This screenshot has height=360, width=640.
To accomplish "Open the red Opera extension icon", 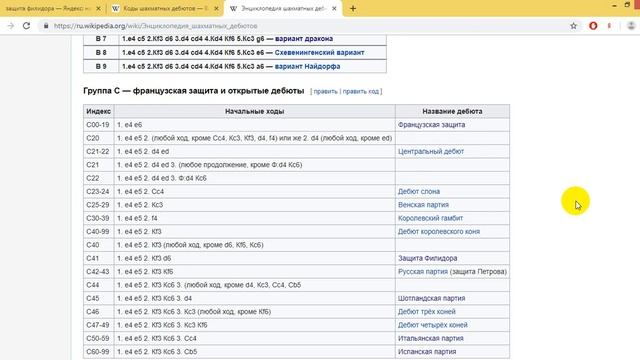I will (593, 26).
